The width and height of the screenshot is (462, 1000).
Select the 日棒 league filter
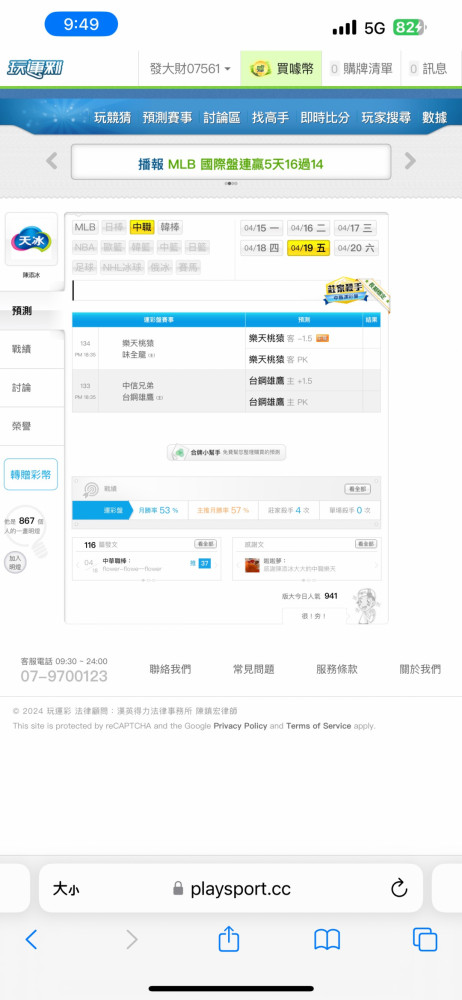(114, 227)
